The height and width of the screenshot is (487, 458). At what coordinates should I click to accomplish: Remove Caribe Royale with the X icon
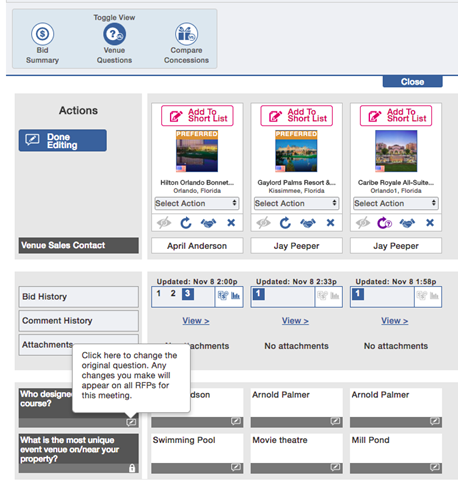click(x=430, y=222)
